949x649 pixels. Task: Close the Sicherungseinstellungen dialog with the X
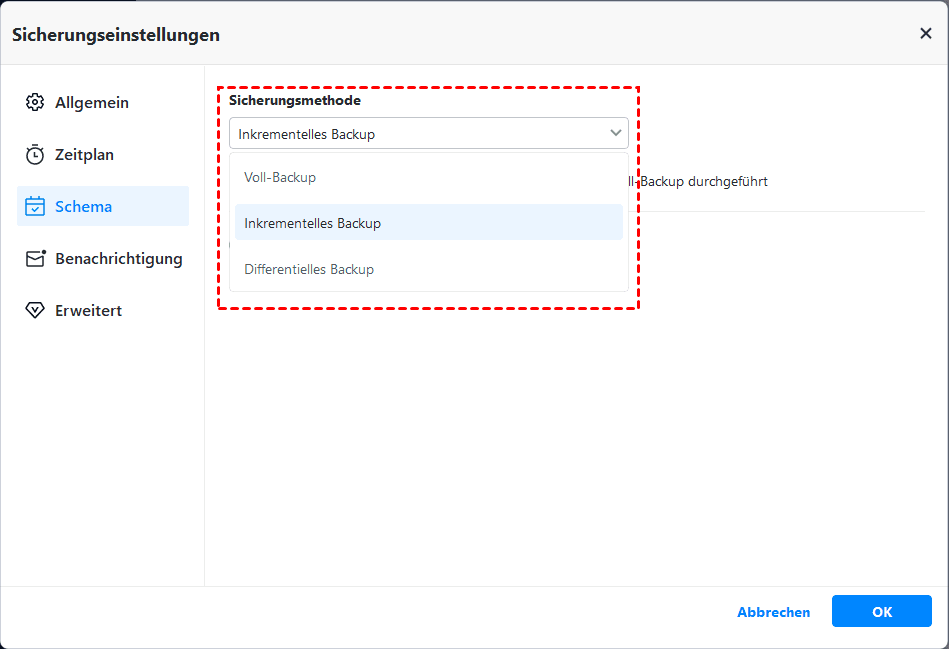click(x=925, y=34)
